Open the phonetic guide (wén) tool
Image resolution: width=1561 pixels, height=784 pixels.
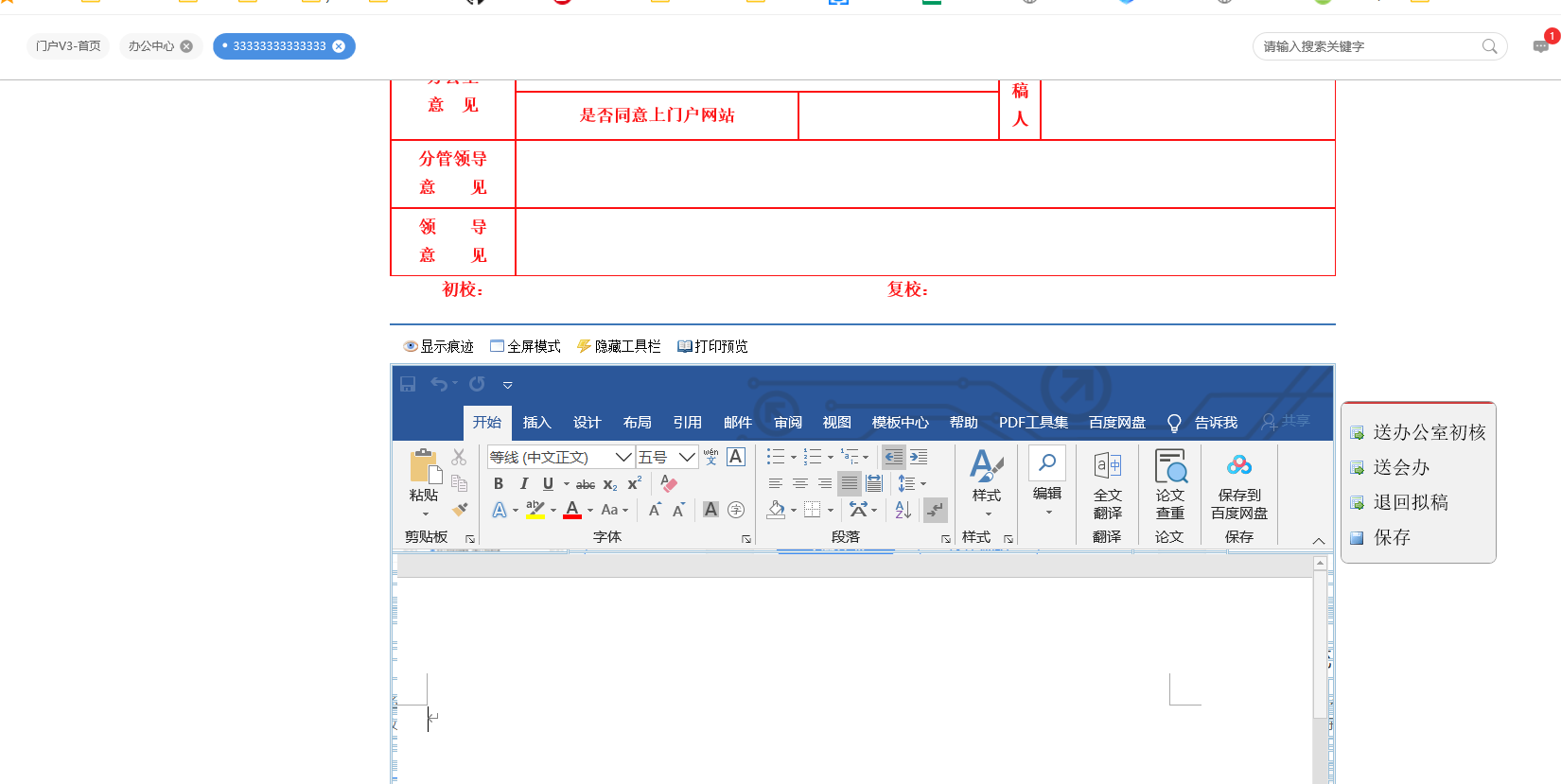[711, 457]
